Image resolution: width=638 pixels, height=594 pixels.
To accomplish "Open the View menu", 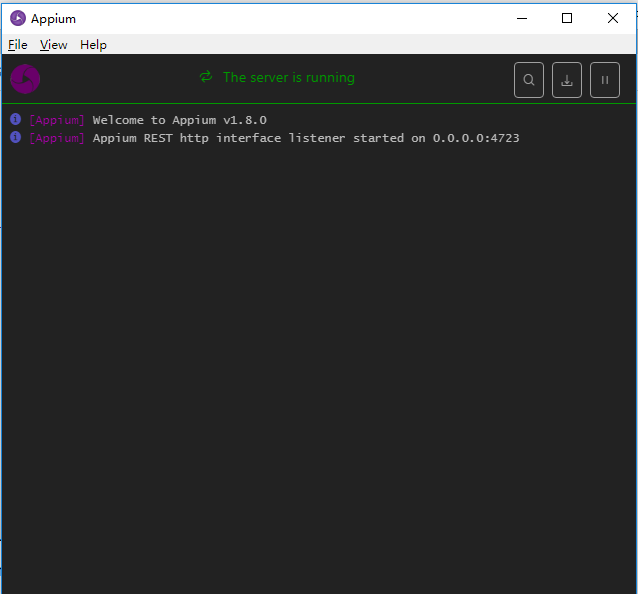I will coord(53,45).
